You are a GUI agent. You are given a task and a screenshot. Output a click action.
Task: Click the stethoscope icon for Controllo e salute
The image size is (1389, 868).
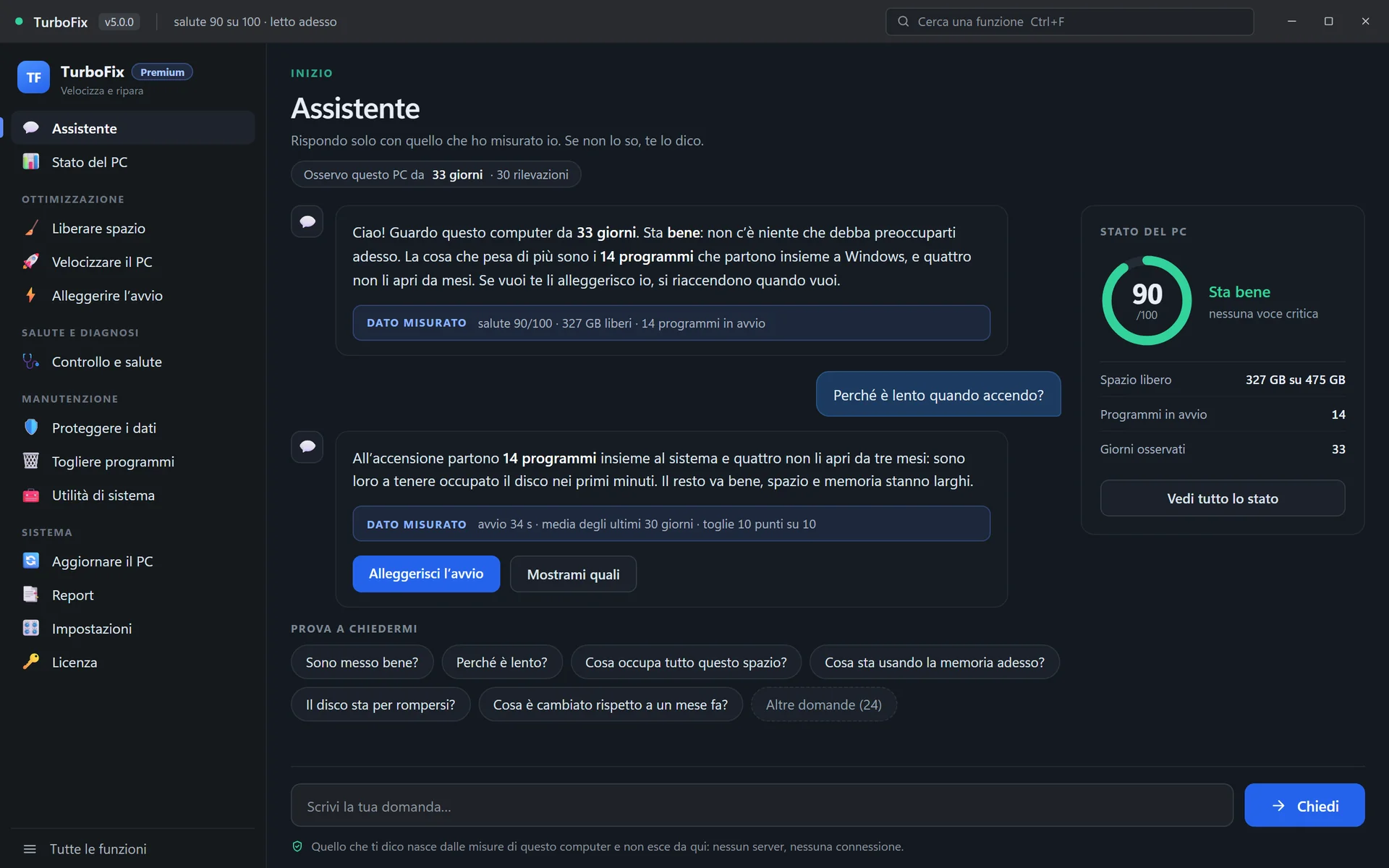pos(31,362)
